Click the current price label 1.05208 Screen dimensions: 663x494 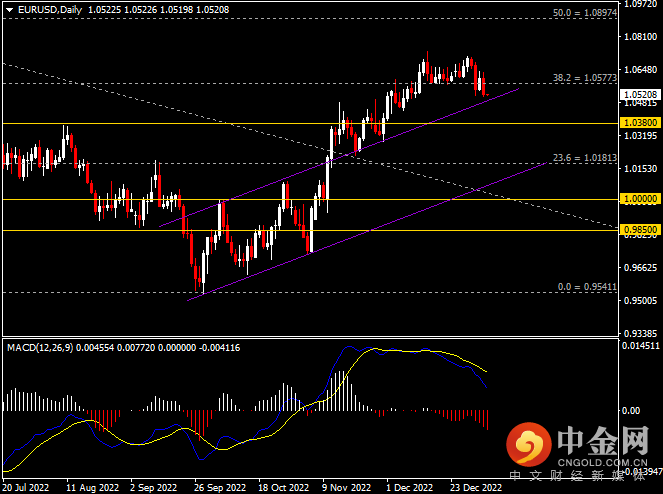tap(639, 91)
